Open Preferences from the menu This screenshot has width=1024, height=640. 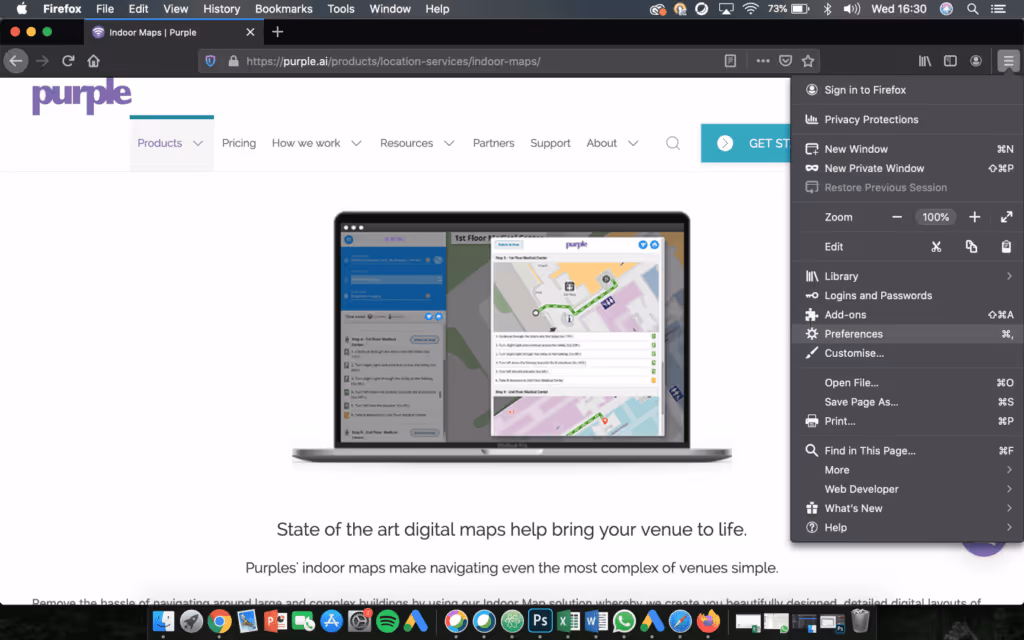point(907,334)
